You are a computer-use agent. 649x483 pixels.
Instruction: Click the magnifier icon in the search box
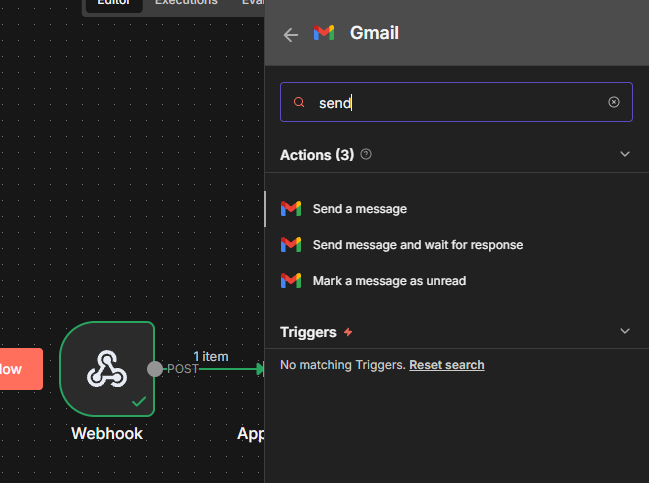(298, 102)
